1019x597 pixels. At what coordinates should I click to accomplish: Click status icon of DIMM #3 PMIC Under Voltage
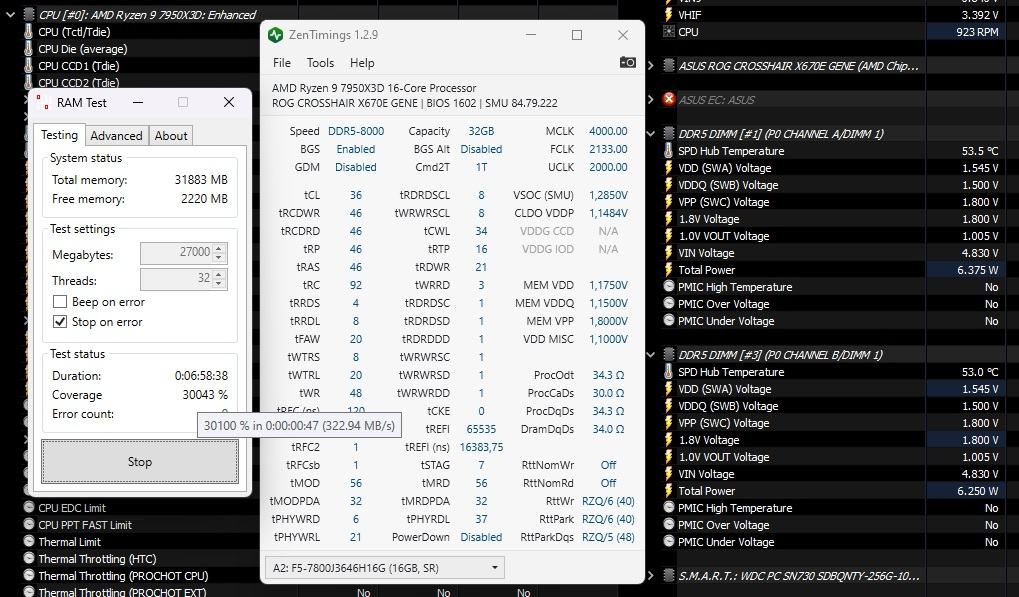point(669,541)
